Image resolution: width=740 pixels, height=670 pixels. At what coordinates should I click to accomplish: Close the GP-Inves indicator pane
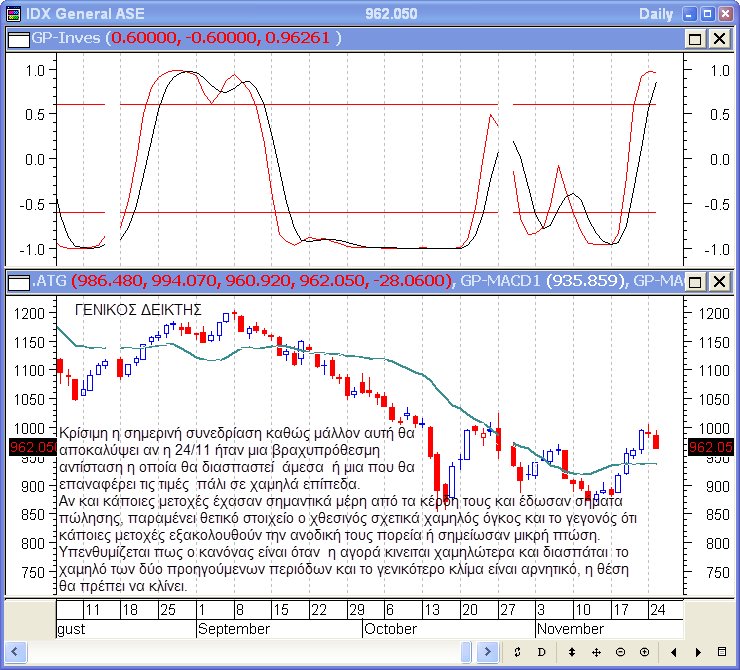(719, 38)
